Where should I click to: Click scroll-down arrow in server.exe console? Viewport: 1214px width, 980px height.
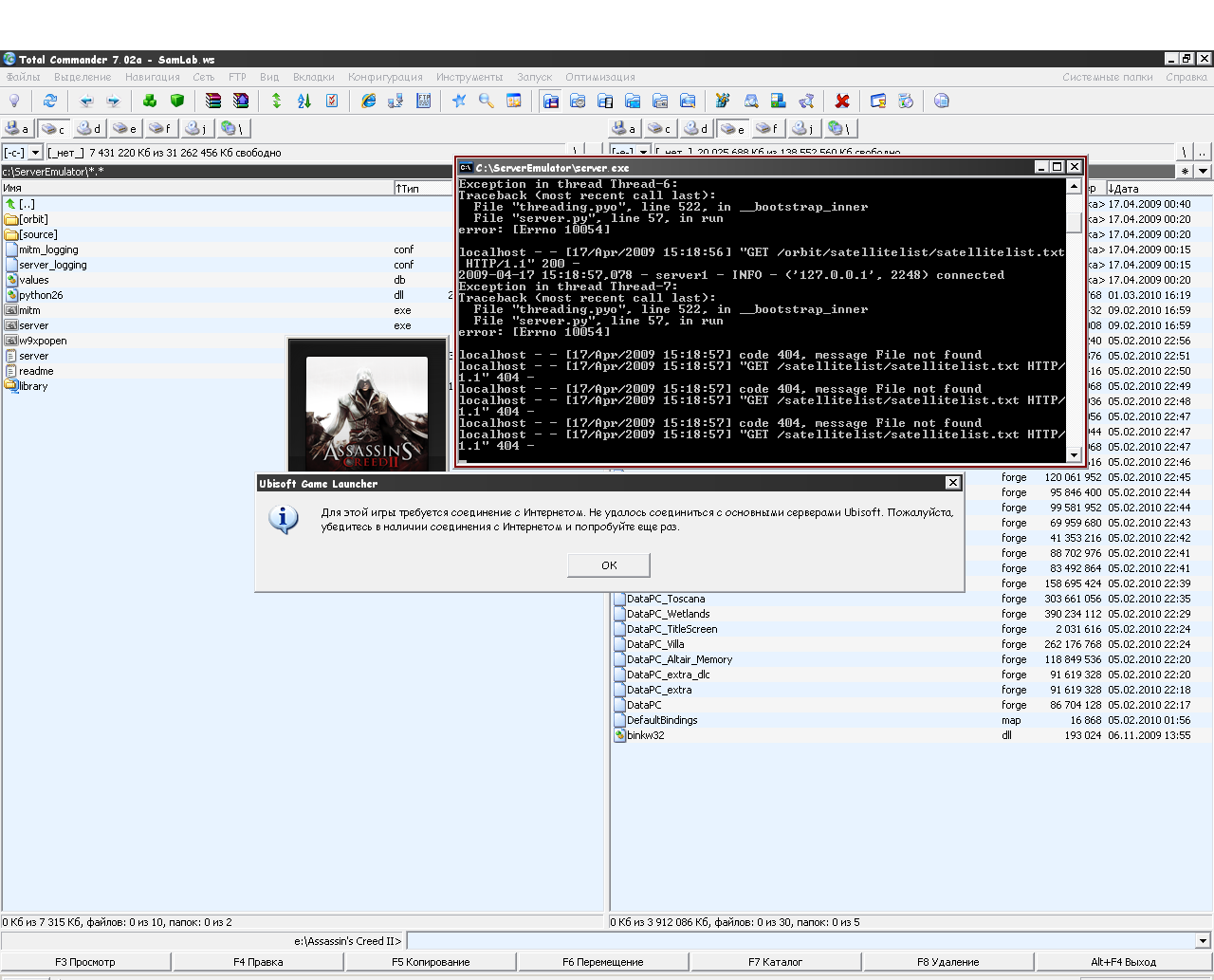1074,454
